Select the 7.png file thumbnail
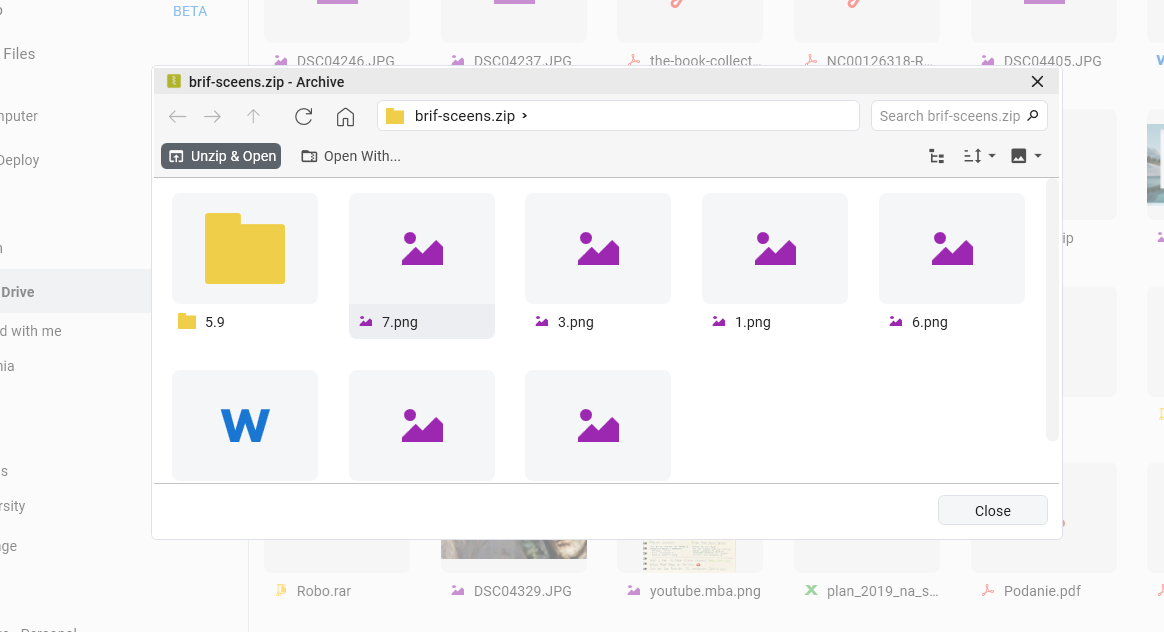Viewport: 1164px width, 632px height. [421, 249]
